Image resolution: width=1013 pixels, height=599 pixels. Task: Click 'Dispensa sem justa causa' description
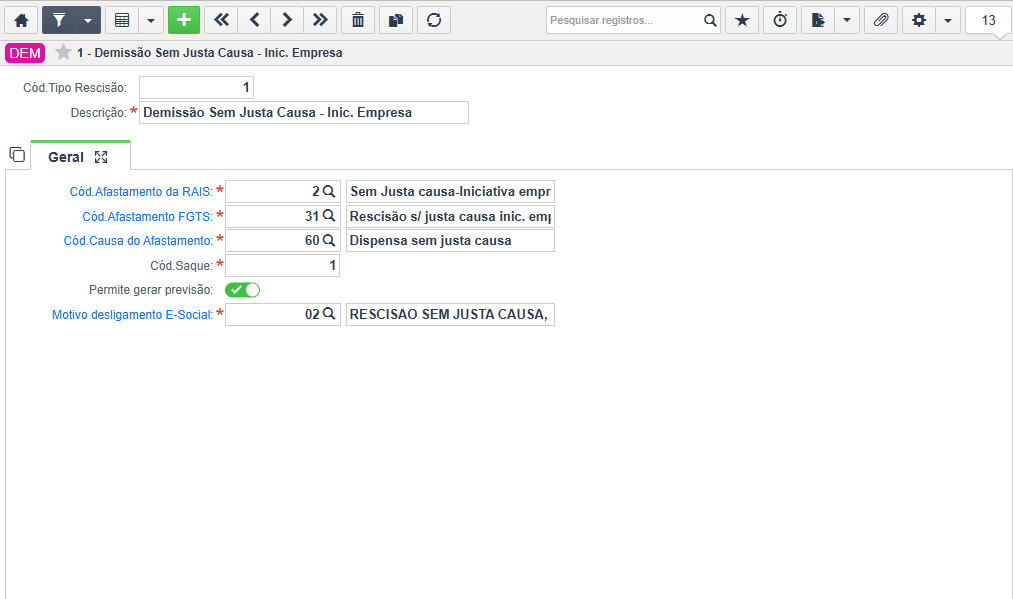pos(450,240)
